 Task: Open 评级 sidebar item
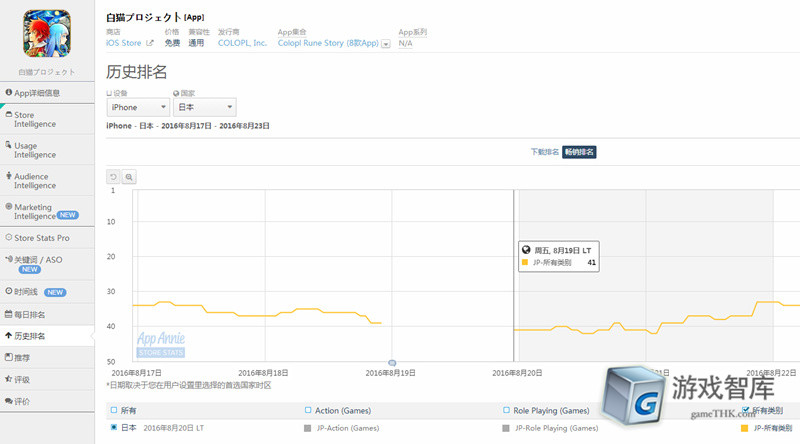pyautogui.click(x=47, y=380)
